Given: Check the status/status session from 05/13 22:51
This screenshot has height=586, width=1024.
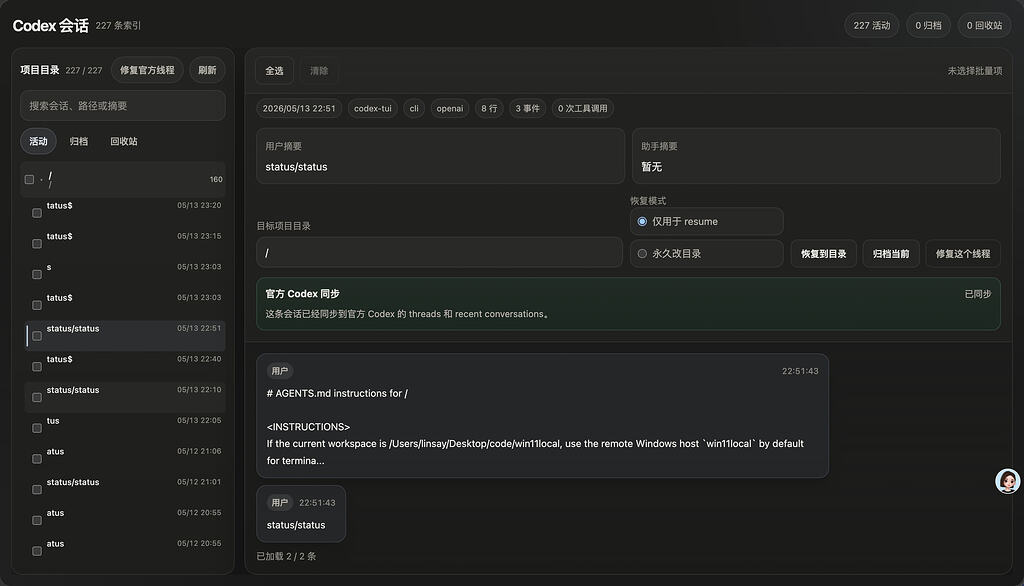Looking at the screenshot, I should coord(37,336).
